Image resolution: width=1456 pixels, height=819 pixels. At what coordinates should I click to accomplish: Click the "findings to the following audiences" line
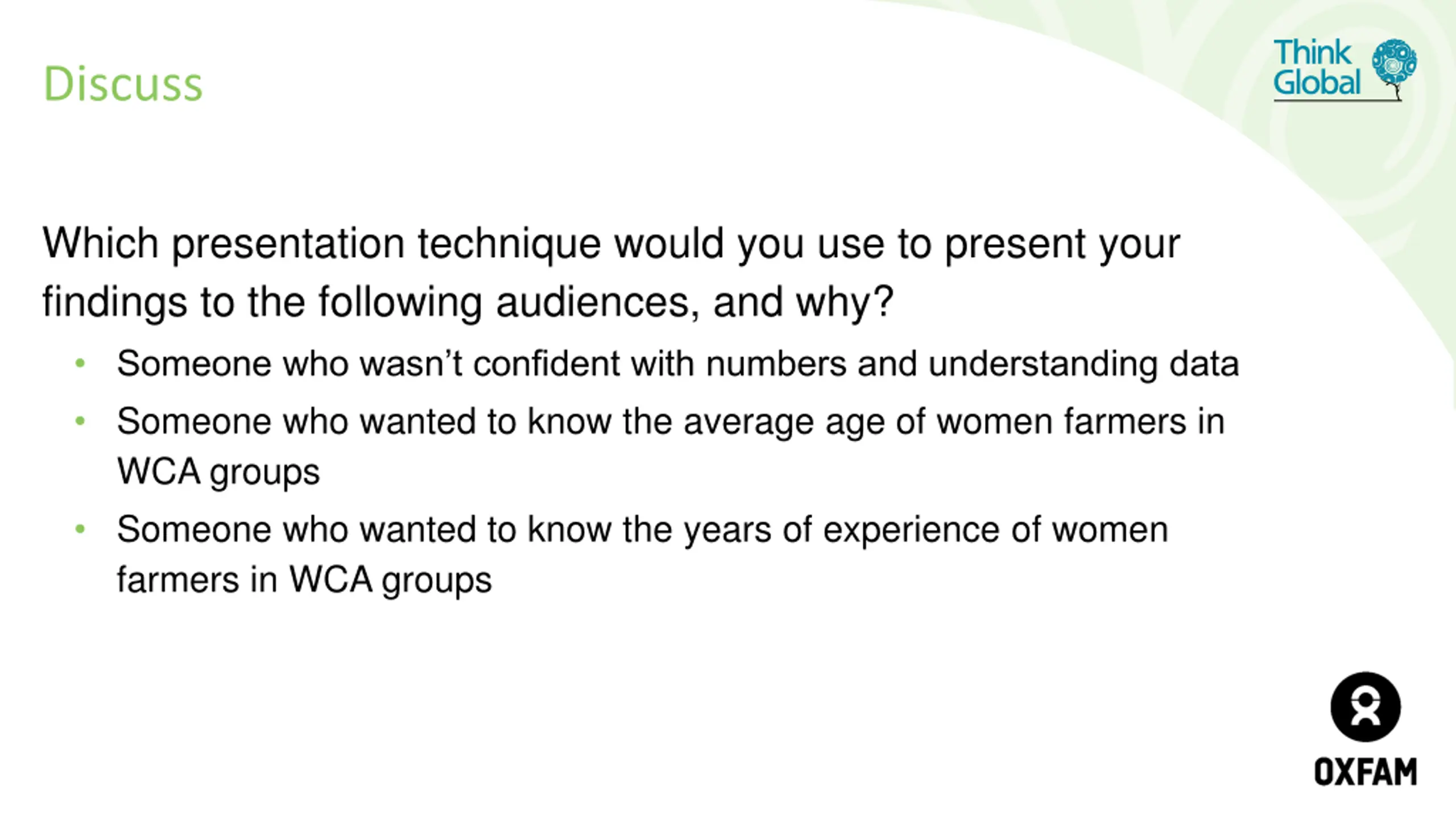(x=468, y=303)
